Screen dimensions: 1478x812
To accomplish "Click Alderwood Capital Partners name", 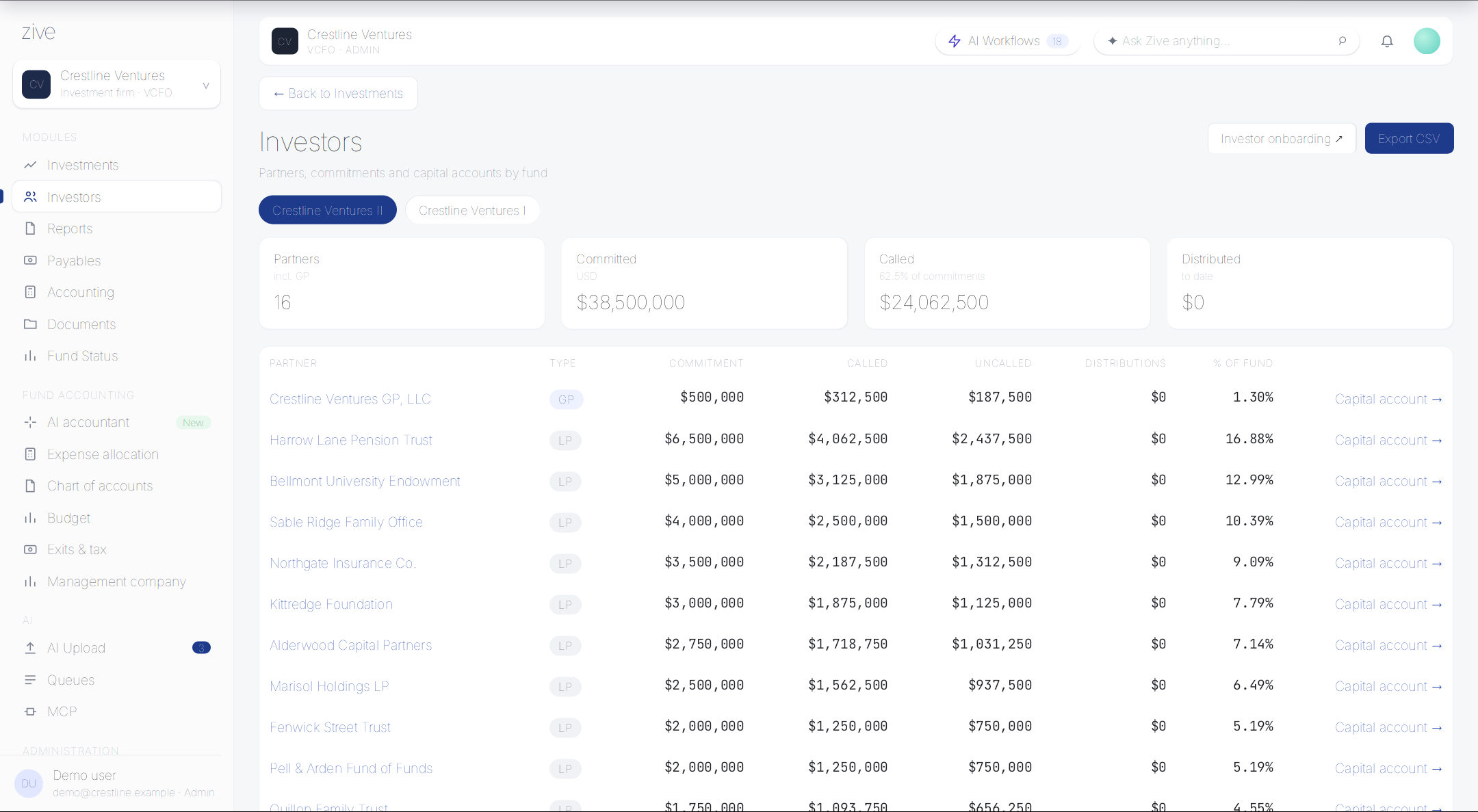I will 350,645.
